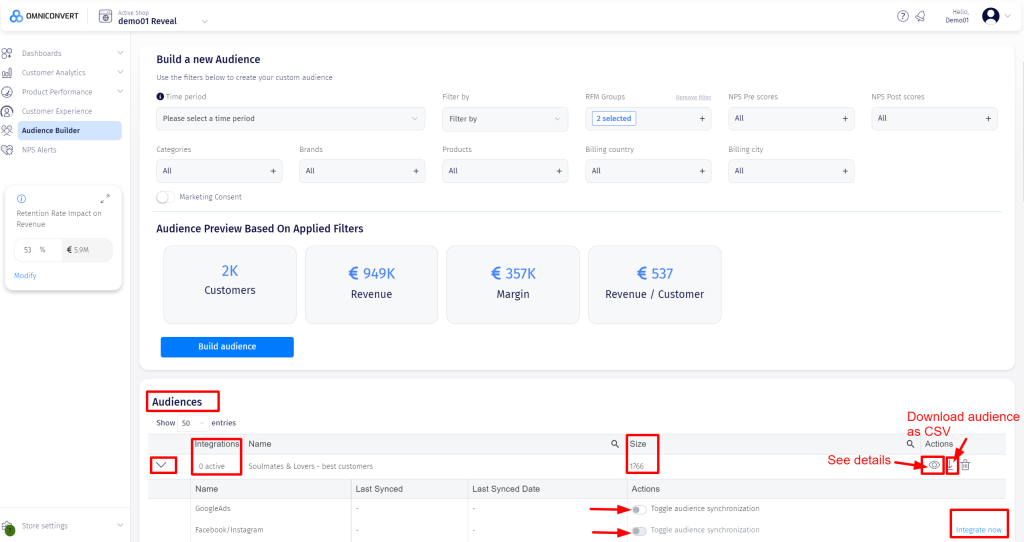
Task: Toggle Facebook/Instagram audience synchronization
Action: (x=637, y=530)
